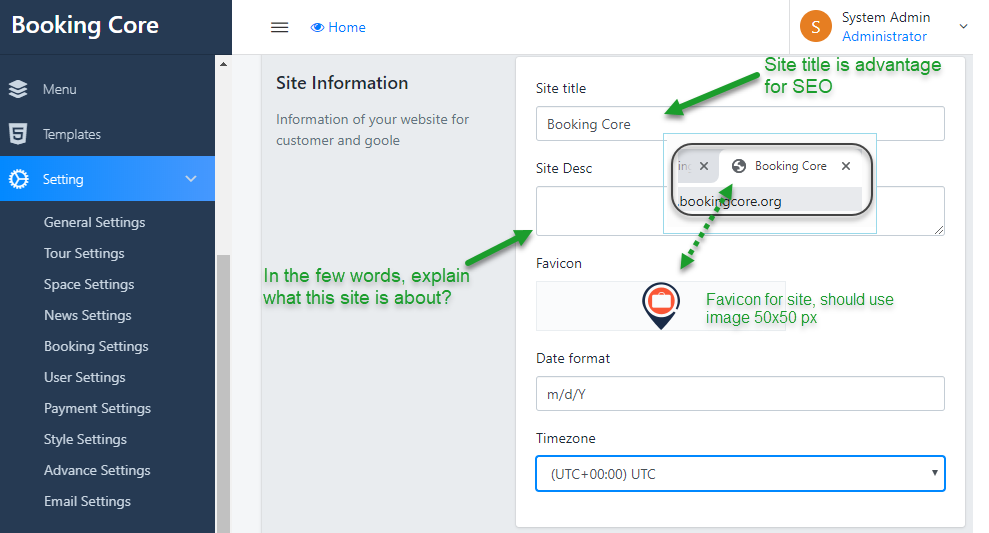Collapse the Setting submenu chevron

point(192,179)
